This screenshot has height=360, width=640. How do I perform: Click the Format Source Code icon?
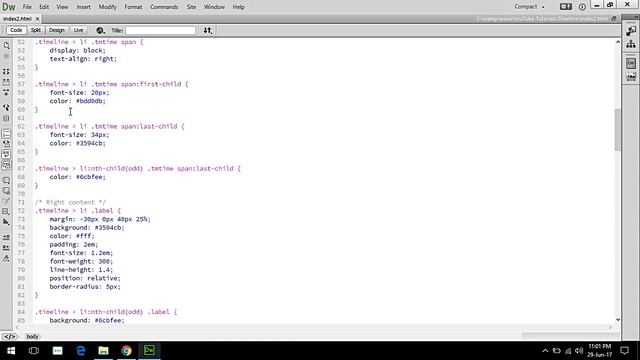point(6,258)
